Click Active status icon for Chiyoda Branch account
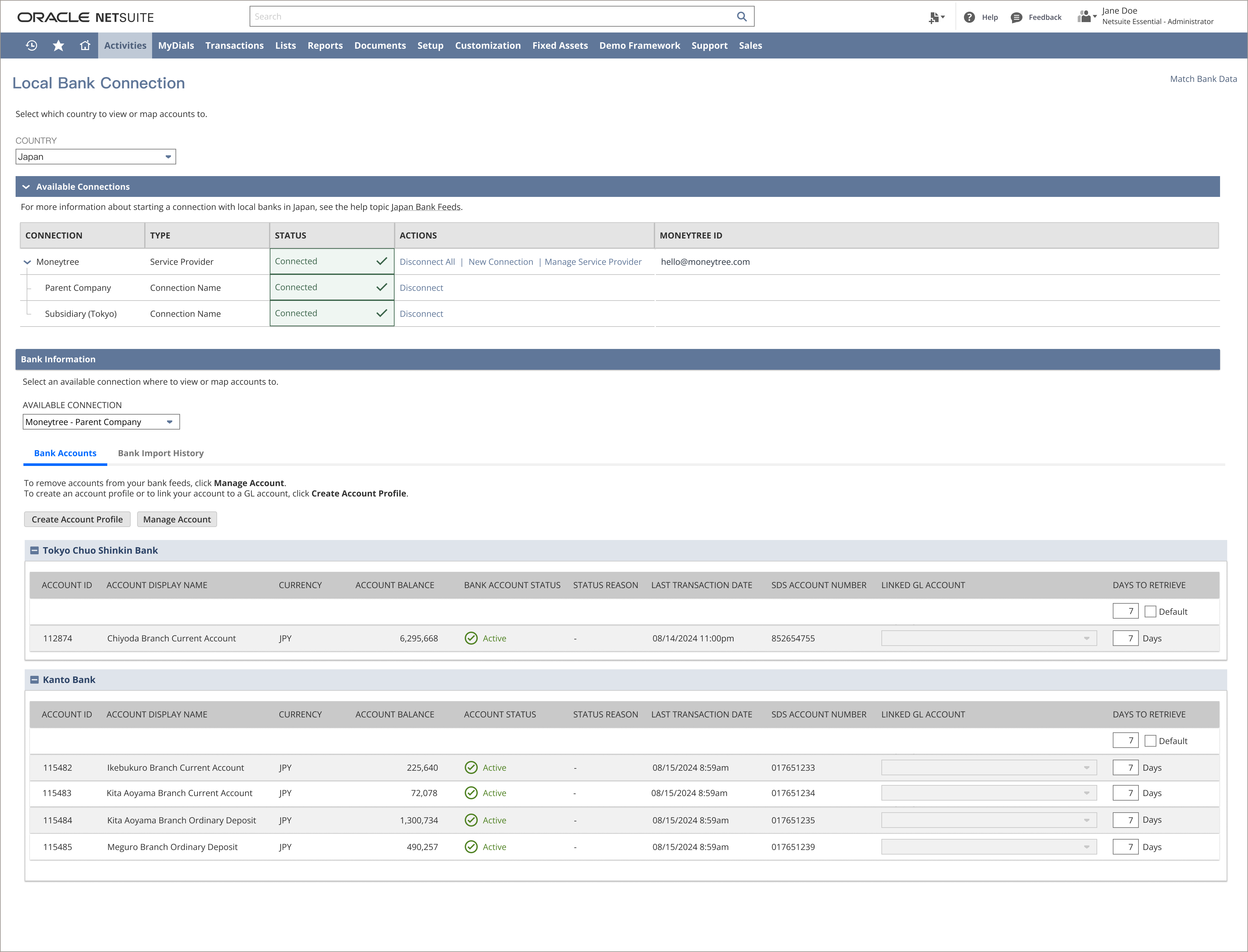This screenshot has width=1248, height=952. click(471, 638)
